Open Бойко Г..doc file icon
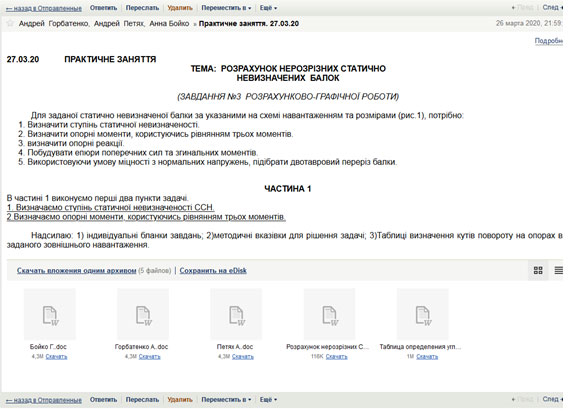The image size is (571, 411). [x=50, y=315]
